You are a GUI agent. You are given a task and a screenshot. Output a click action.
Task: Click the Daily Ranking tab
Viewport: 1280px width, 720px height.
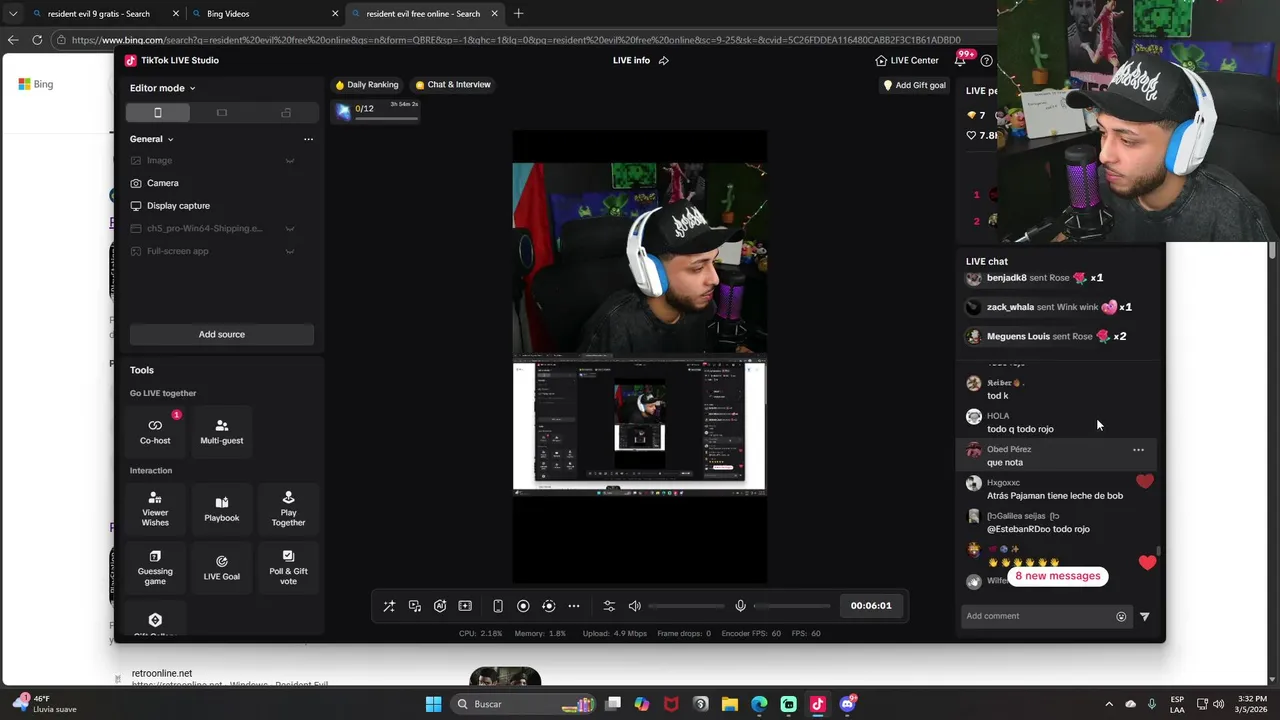click(x=367, y=85)
